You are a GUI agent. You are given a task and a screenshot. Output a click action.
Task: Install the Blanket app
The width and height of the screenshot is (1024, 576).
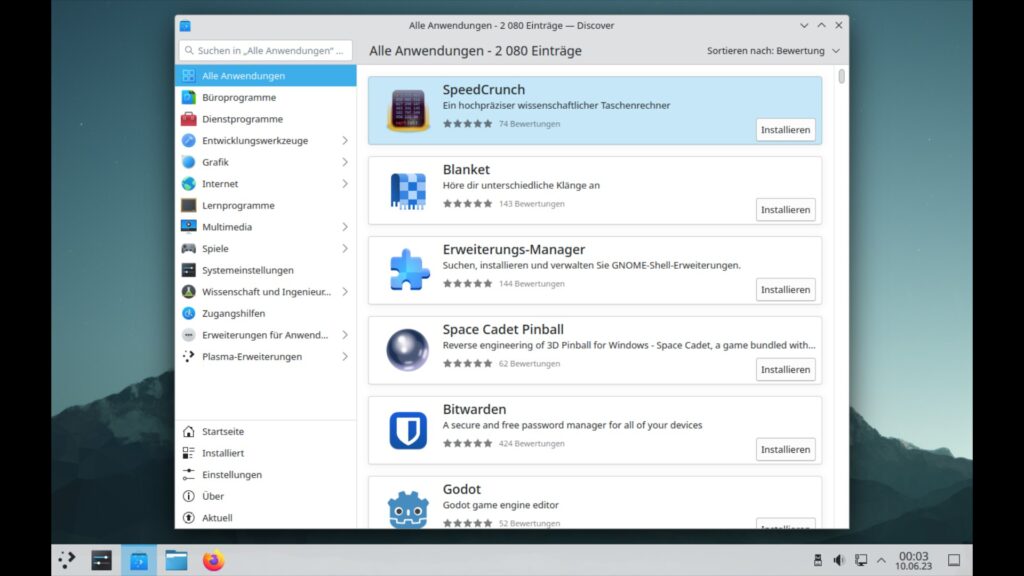(x=786, y=210)
